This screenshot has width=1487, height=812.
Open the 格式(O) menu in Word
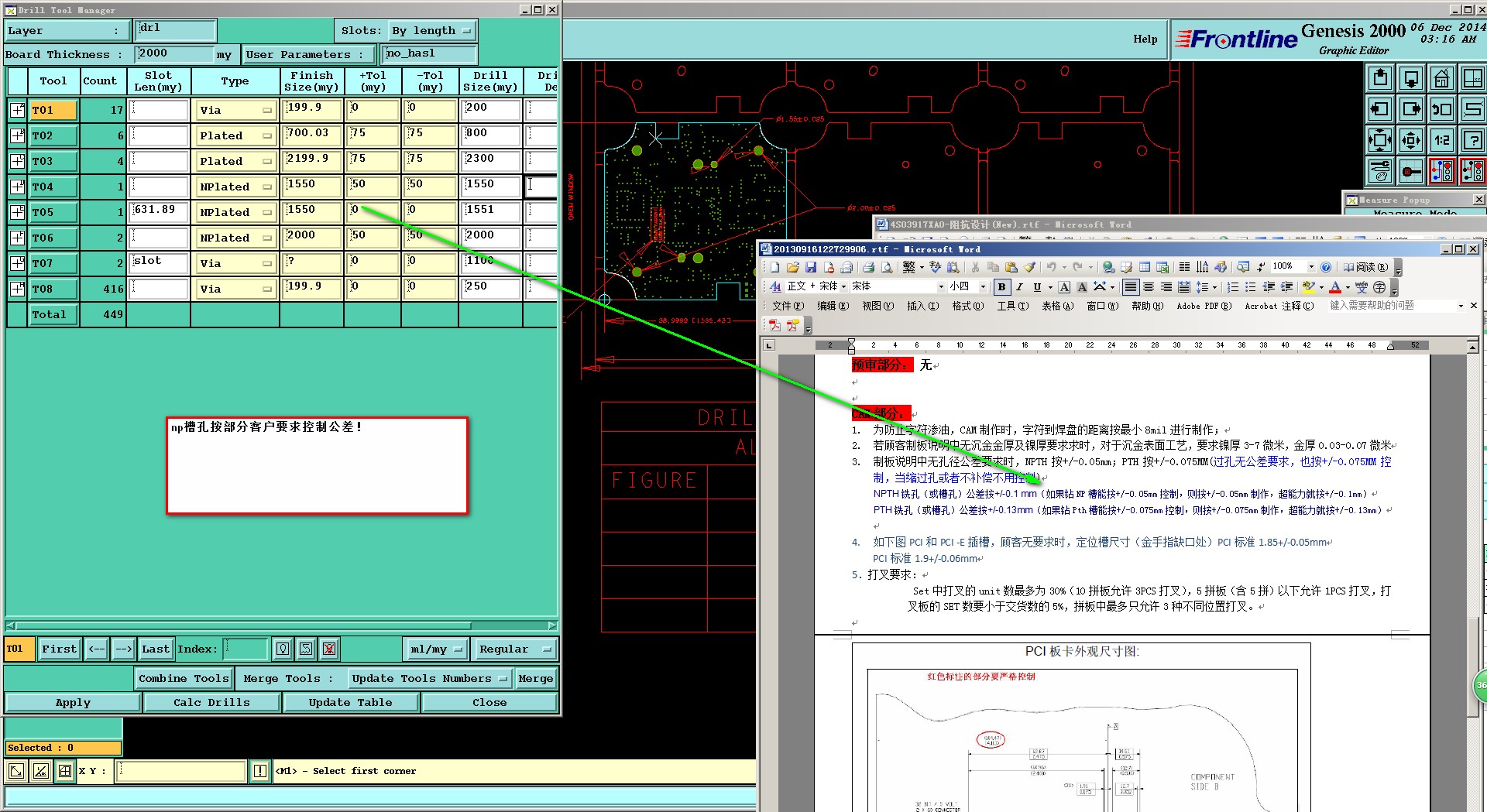(x=967, y=306)
